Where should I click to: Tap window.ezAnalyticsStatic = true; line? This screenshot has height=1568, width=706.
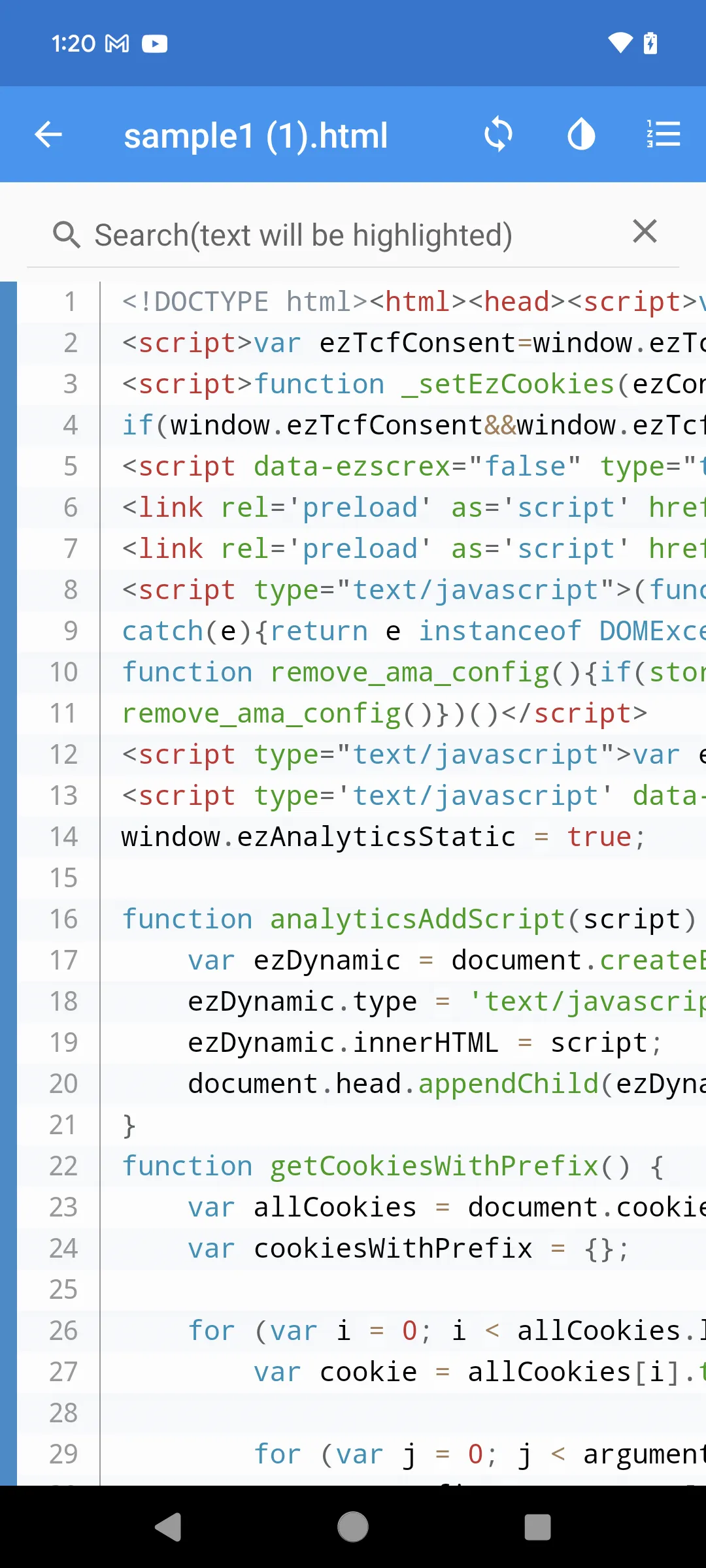tap(384, 837)
